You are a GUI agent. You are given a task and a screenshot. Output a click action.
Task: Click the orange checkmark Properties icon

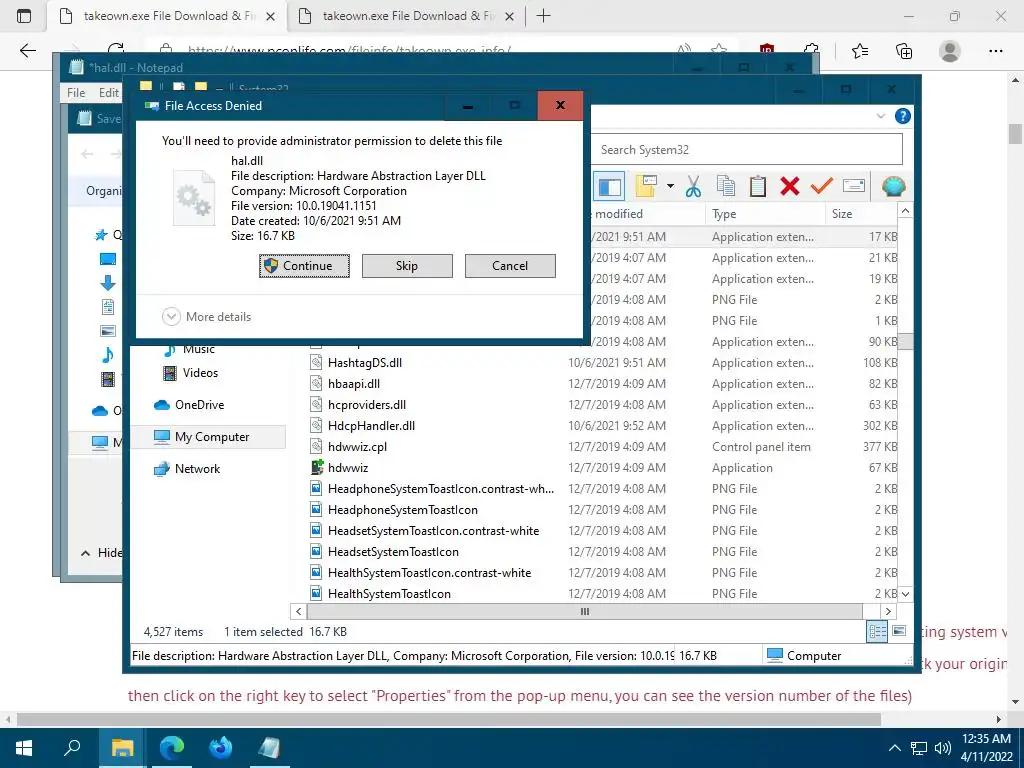(822, 187)
